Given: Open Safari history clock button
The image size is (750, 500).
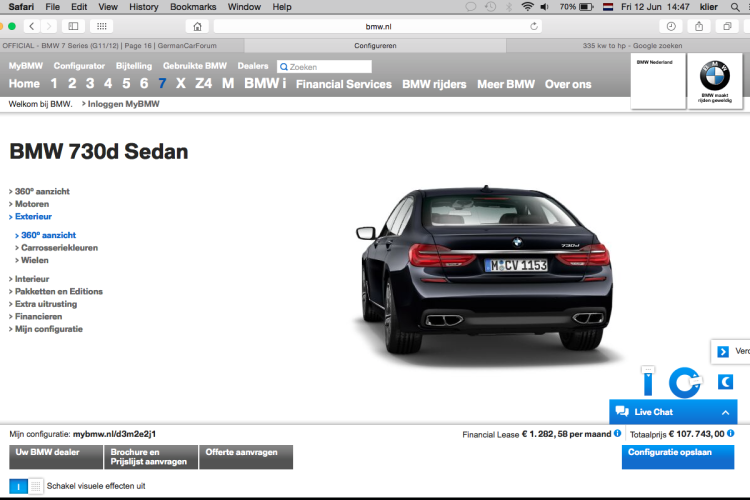Looking at the screenshot, I should tap(671, 26).
